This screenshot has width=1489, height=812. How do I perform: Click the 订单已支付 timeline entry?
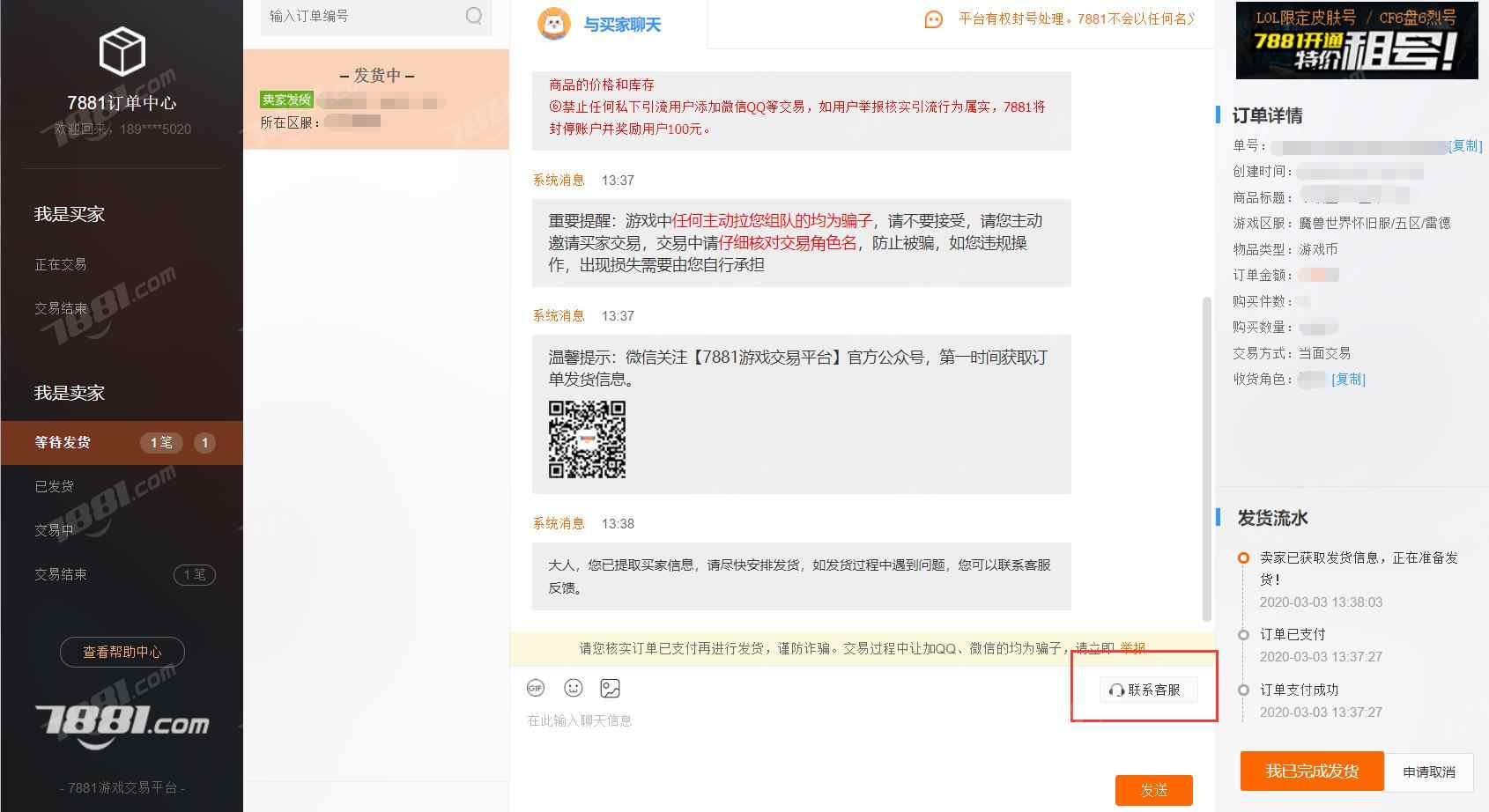click(1293, 634)
